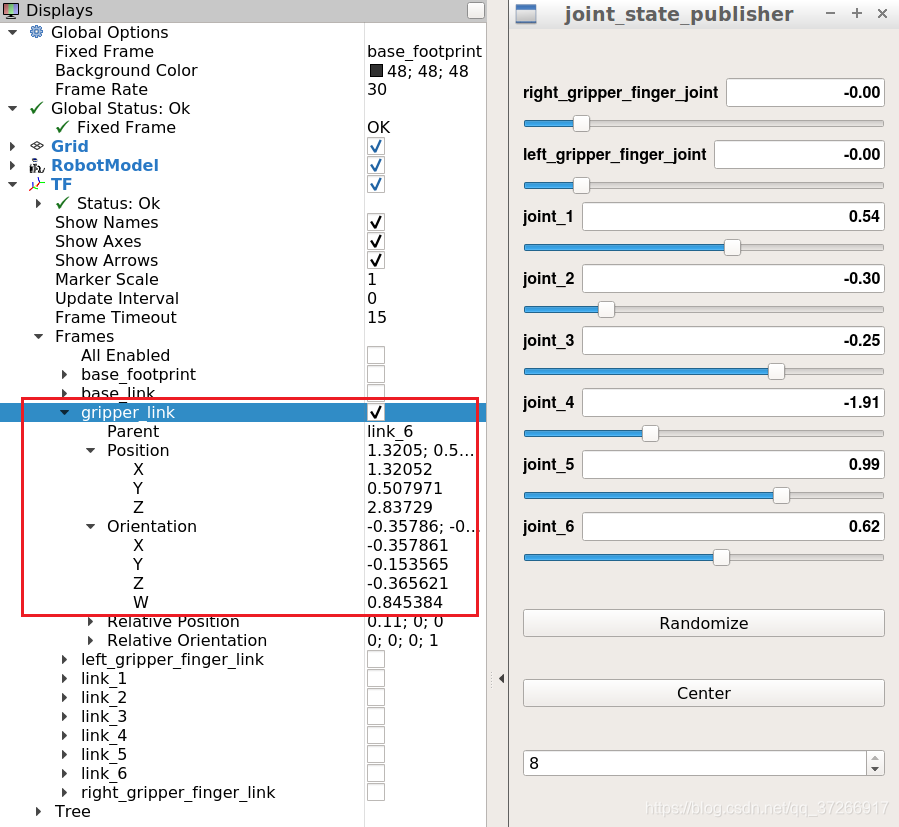Click the Marker Scale value 1
Image resolution: width=899 pixels, height=827 pixels.
tap(372, 279)
